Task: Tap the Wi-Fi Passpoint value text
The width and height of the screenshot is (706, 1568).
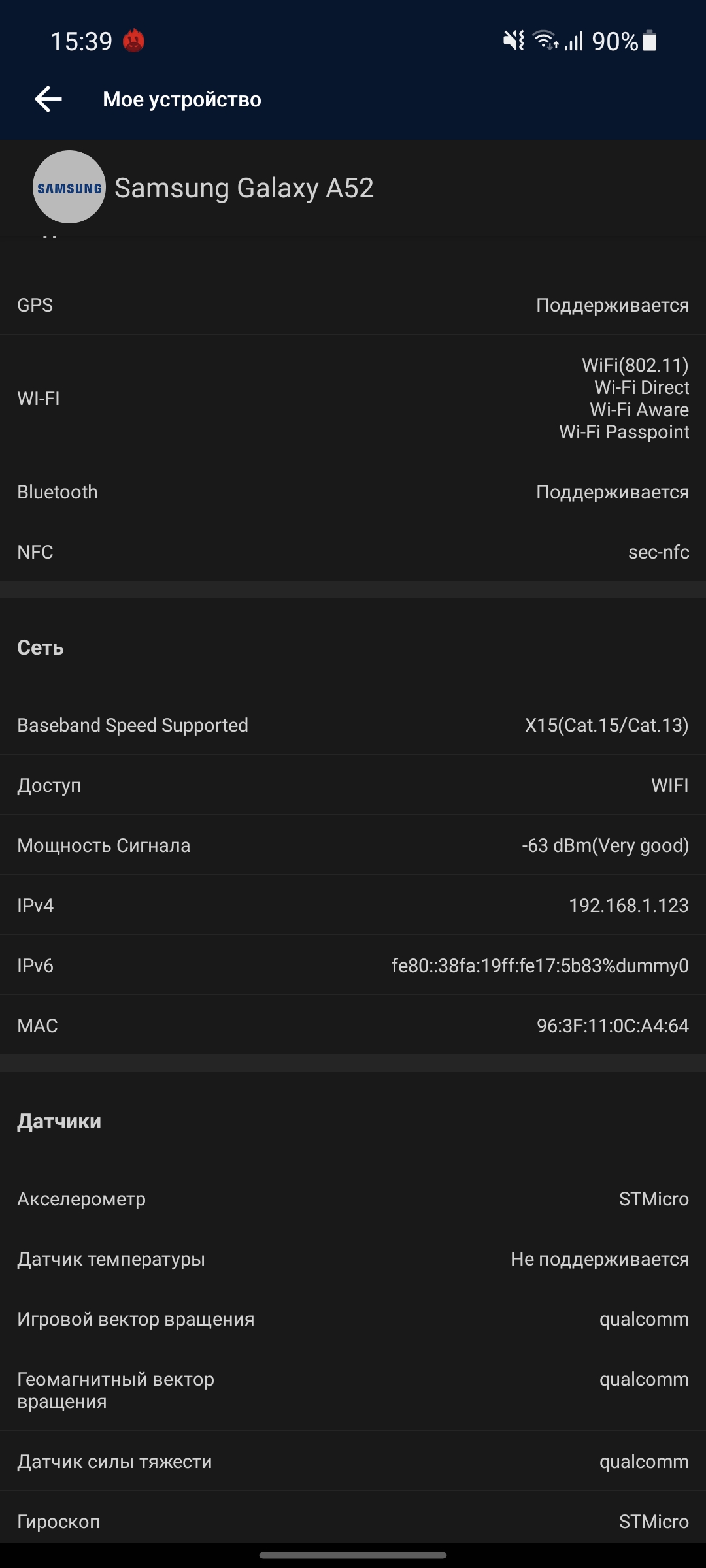Action: click(x=624, y=433)
